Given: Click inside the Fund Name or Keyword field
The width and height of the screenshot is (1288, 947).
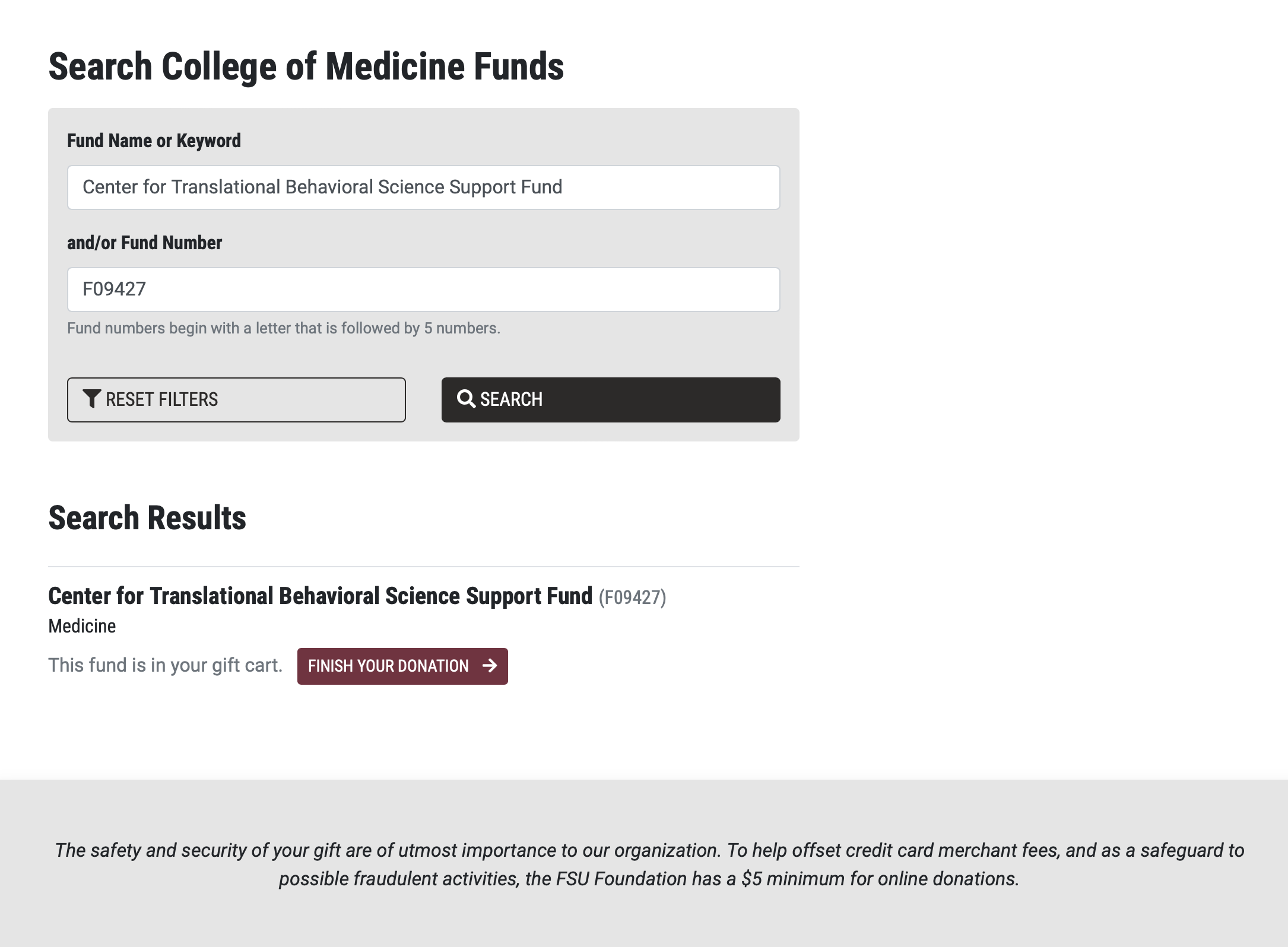Looking at the screenshot, I should (x=423, y=187).
